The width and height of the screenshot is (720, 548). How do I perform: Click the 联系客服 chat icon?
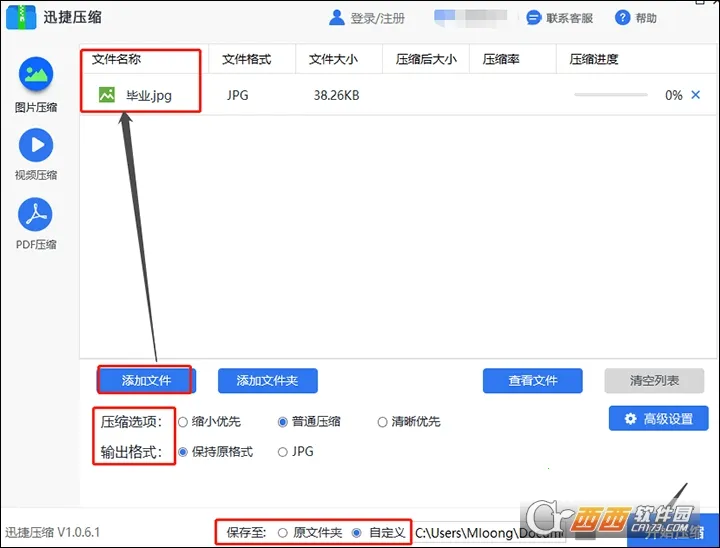pyautogui.click(x=534, y=18)
